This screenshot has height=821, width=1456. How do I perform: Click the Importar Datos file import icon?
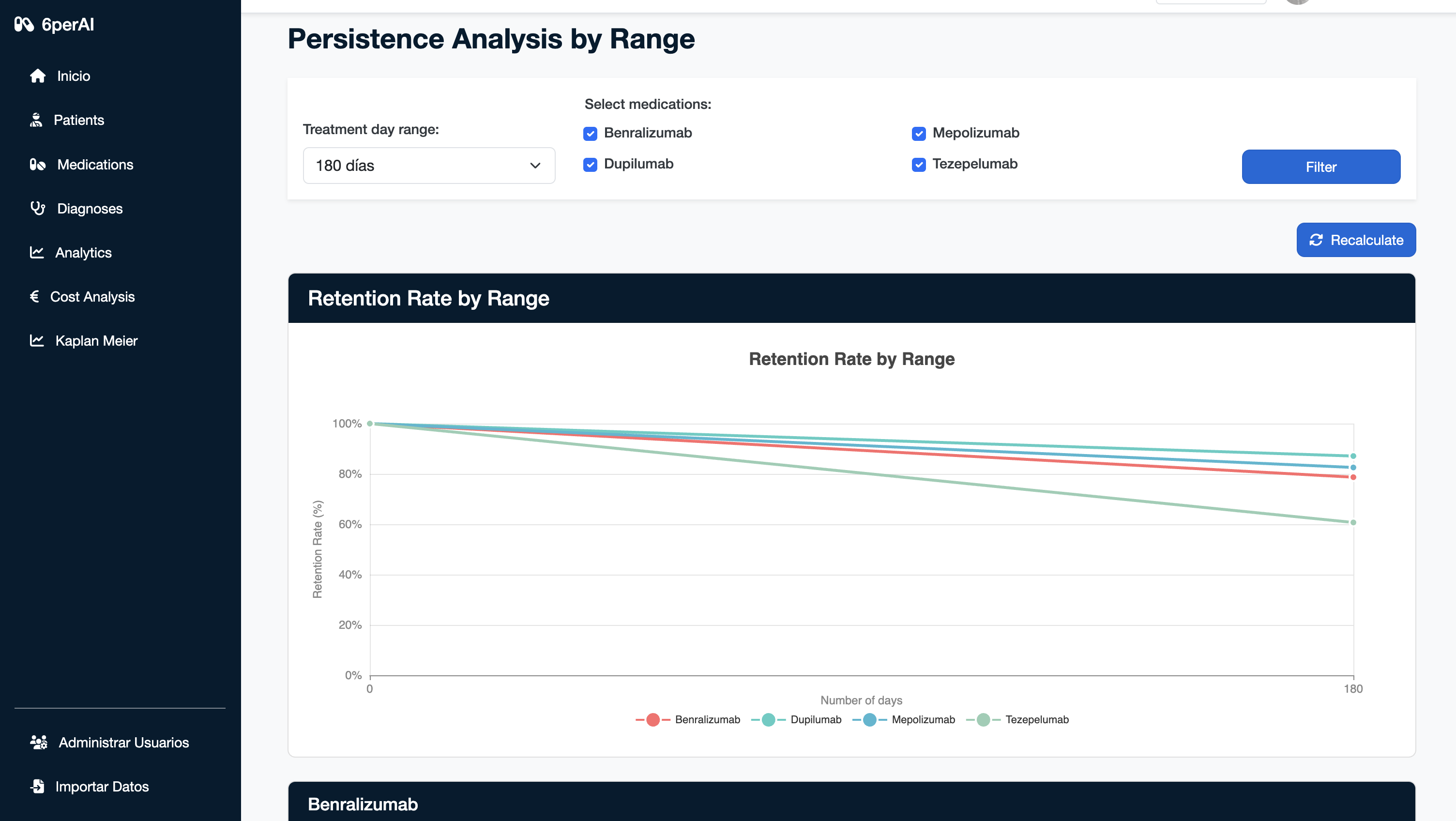(37, 787)
